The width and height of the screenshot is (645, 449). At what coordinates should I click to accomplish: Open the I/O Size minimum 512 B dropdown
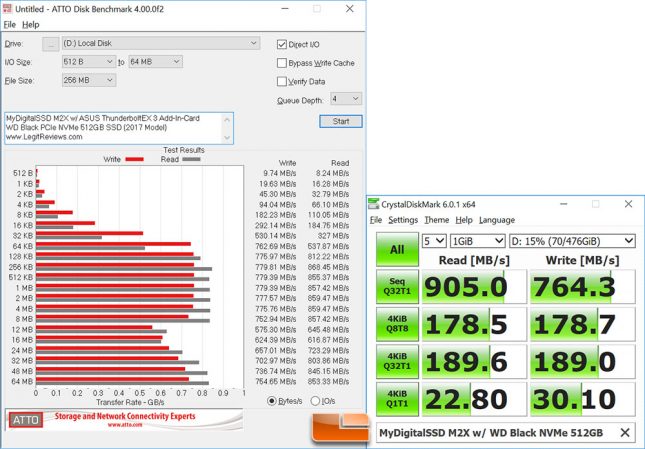(88, 62)
